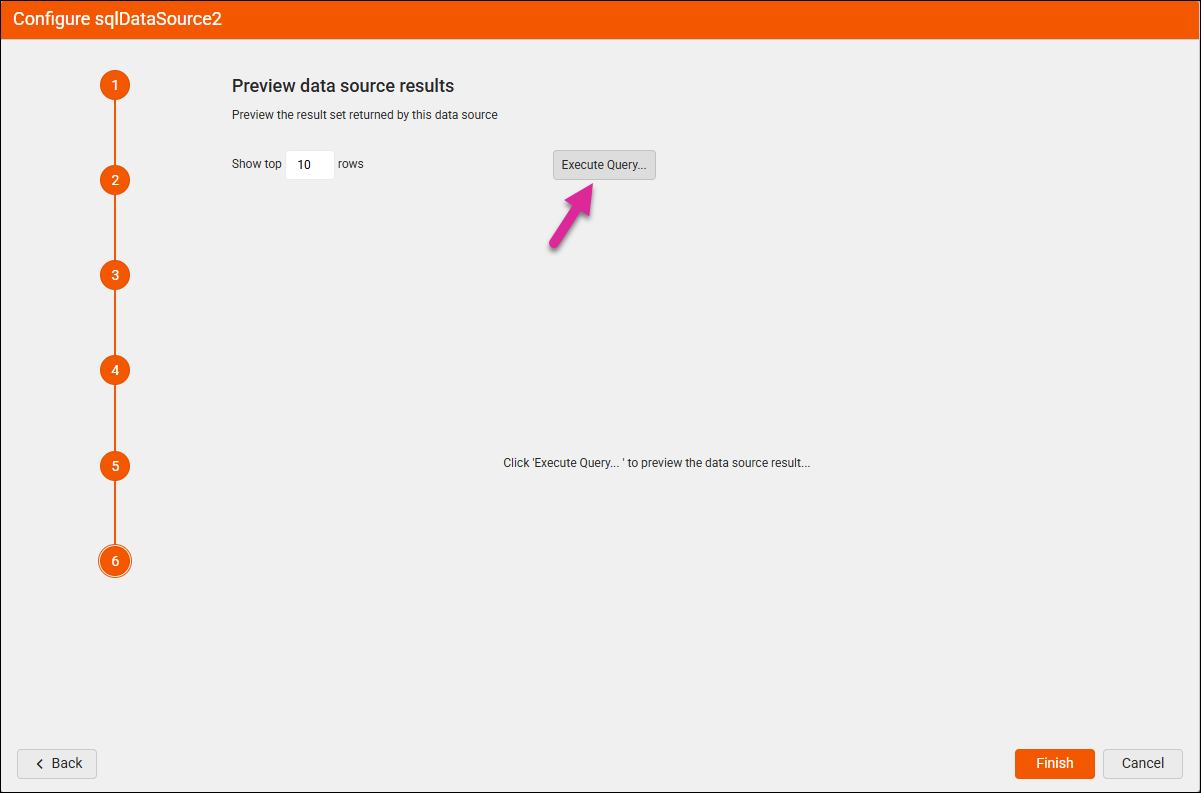The width and height of the screenshot is (1201, 793).
Task: Select wizard step 3 circle
Action: coord(115,275)
